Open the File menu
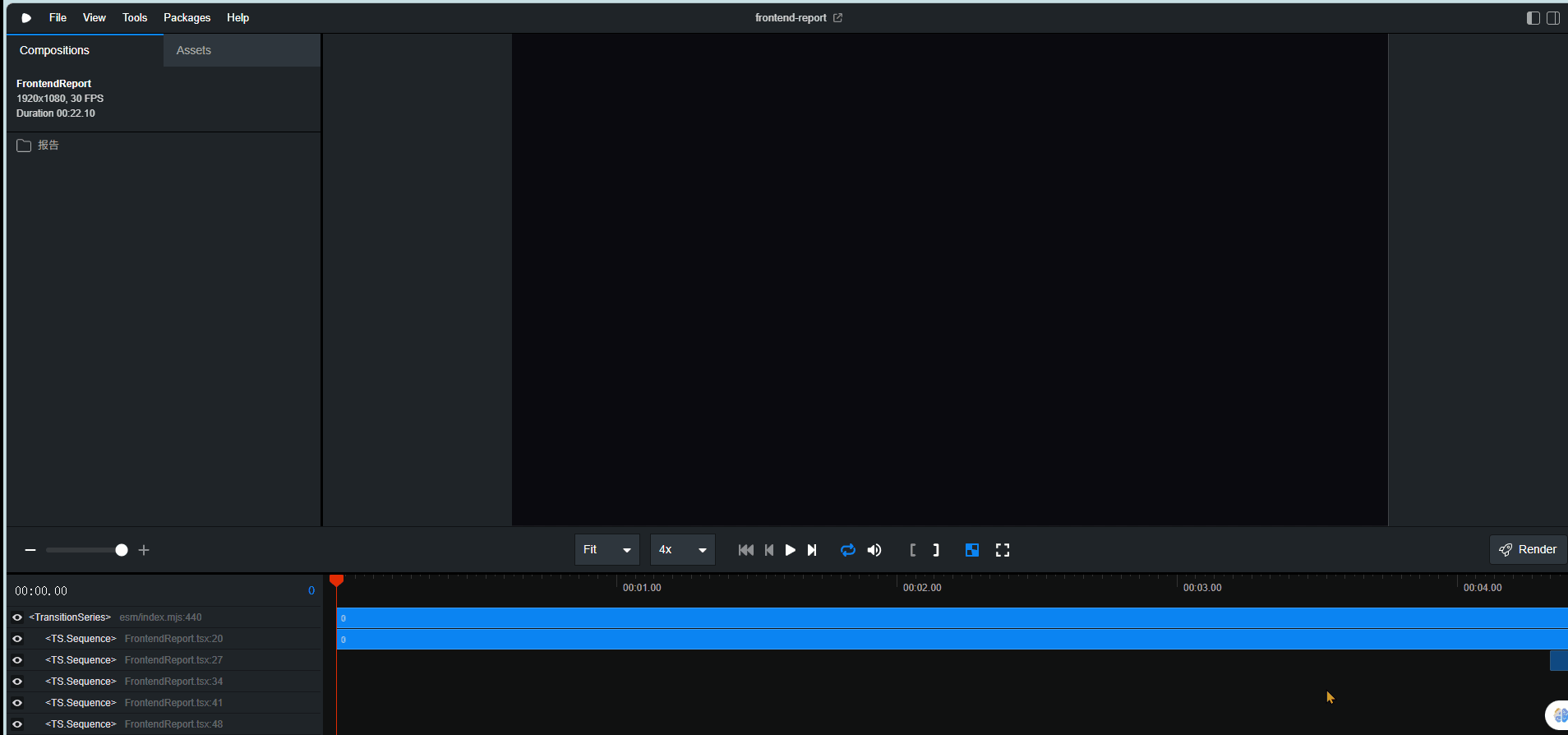The image size is (1568, 735). [x=58, y=18]
